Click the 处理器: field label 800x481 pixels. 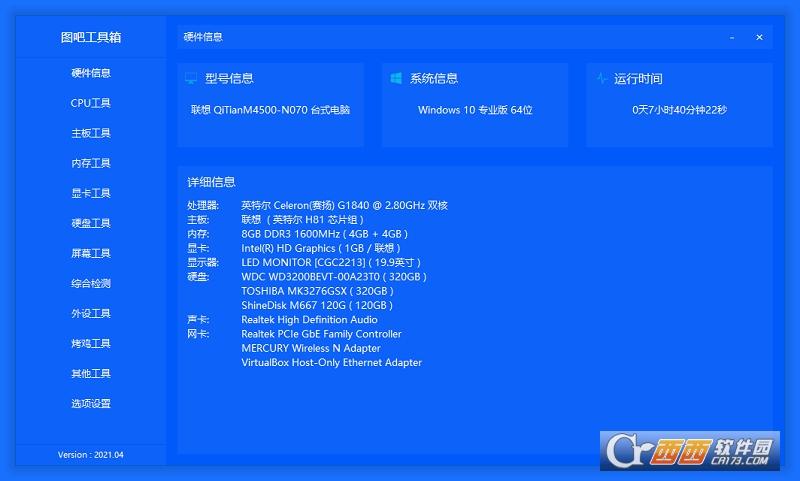[203, 206]
